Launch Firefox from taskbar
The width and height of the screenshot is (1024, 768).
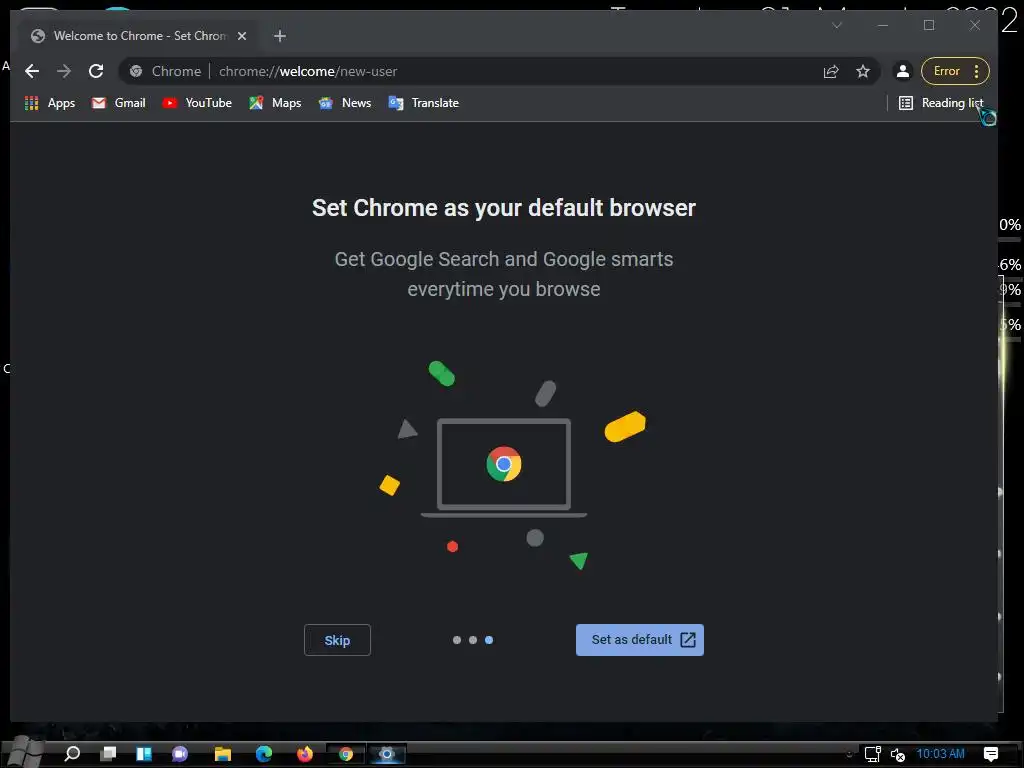(305, 754)
